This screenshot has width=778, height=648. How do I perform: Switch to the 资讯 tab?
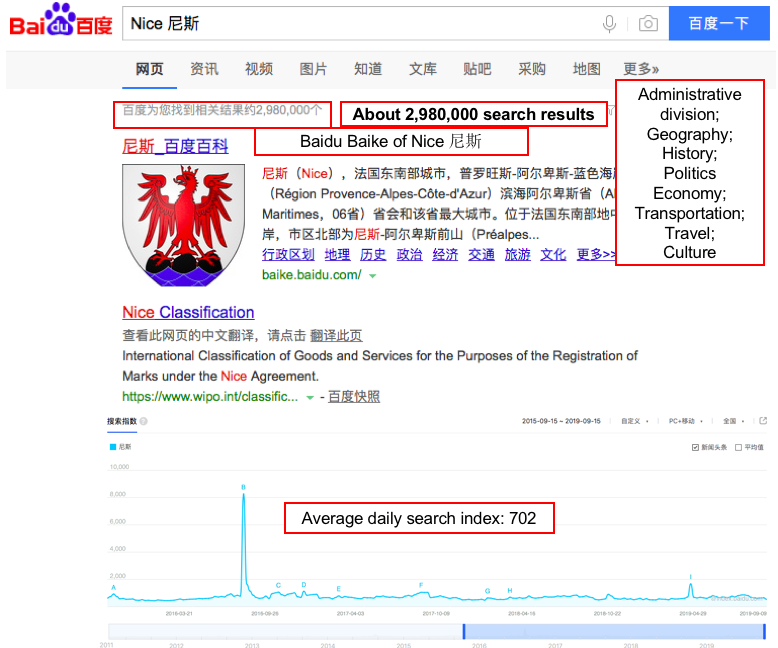[x=204, y=69]
